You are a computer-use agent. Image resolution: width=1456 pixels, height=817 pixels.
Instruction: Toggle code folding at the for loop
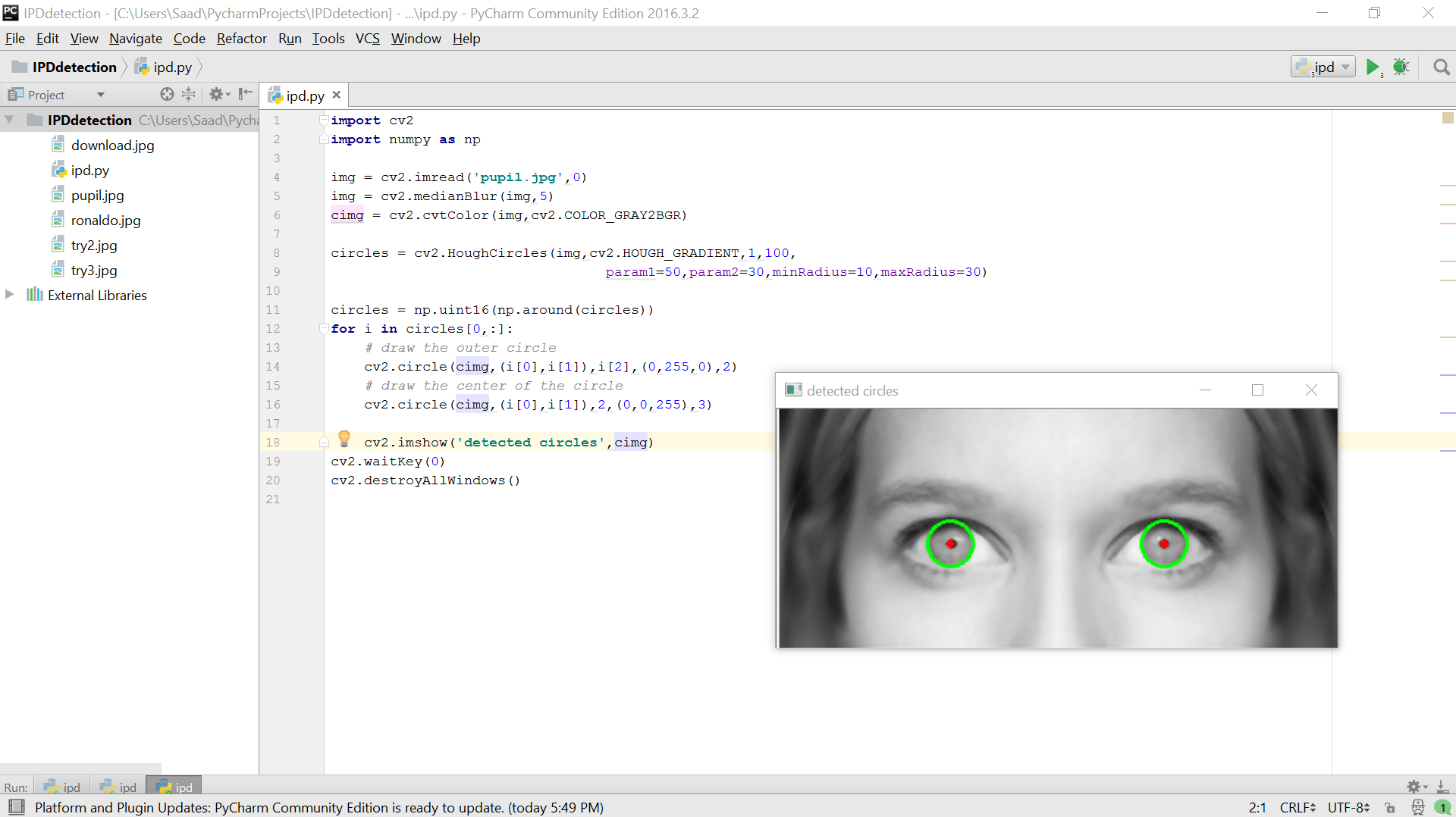coord(324,329)
